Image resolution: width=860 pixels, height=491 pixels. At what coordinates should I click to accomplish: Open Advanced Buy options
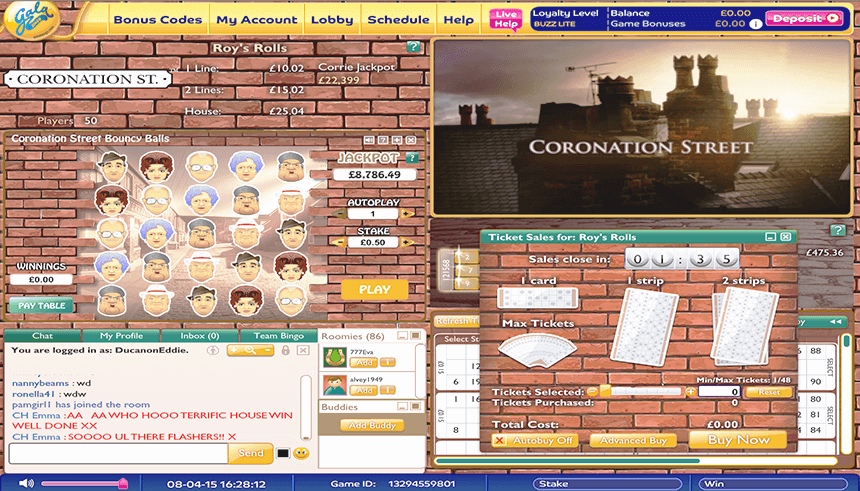(x=633, y=441)
